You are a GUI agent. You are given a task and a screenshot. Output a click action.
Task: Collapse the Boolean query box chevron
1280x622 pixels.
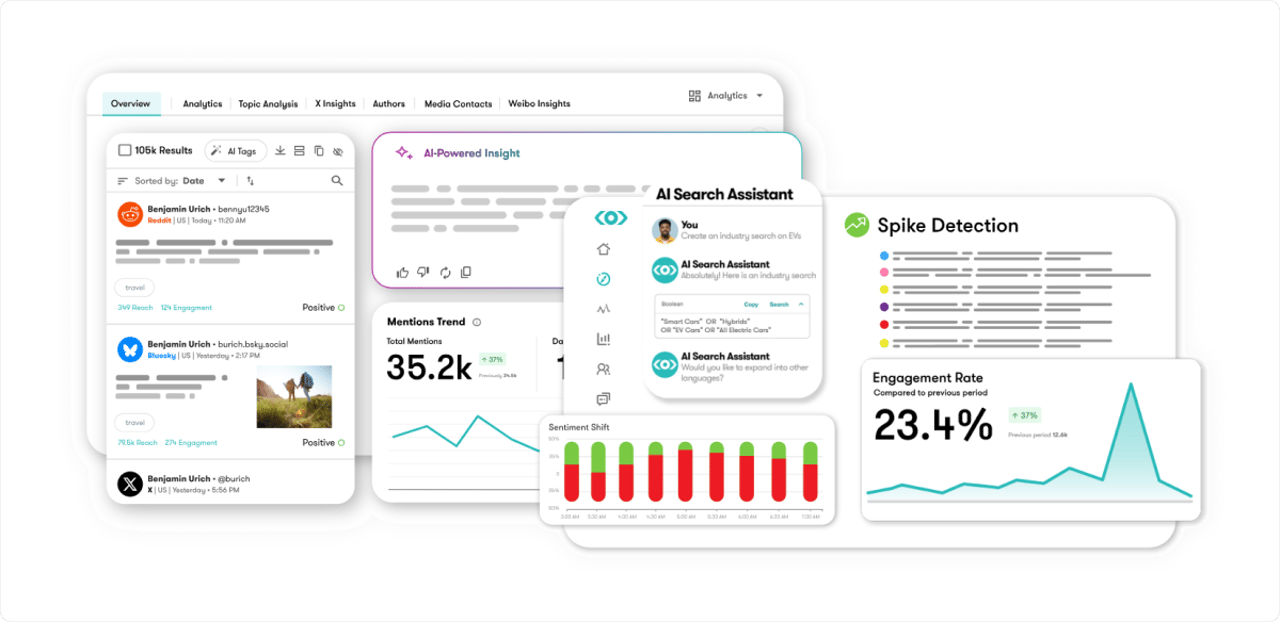coord(800,304)
